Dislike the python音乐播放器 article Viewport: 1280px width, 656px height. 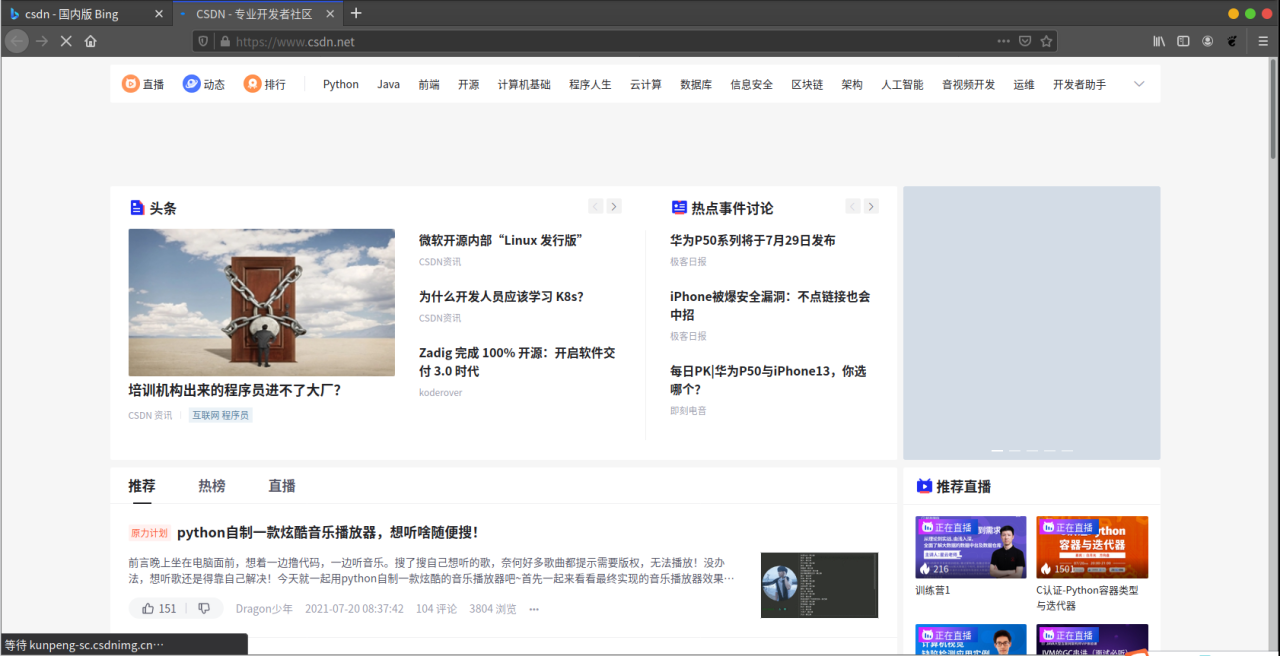(204, 608)
